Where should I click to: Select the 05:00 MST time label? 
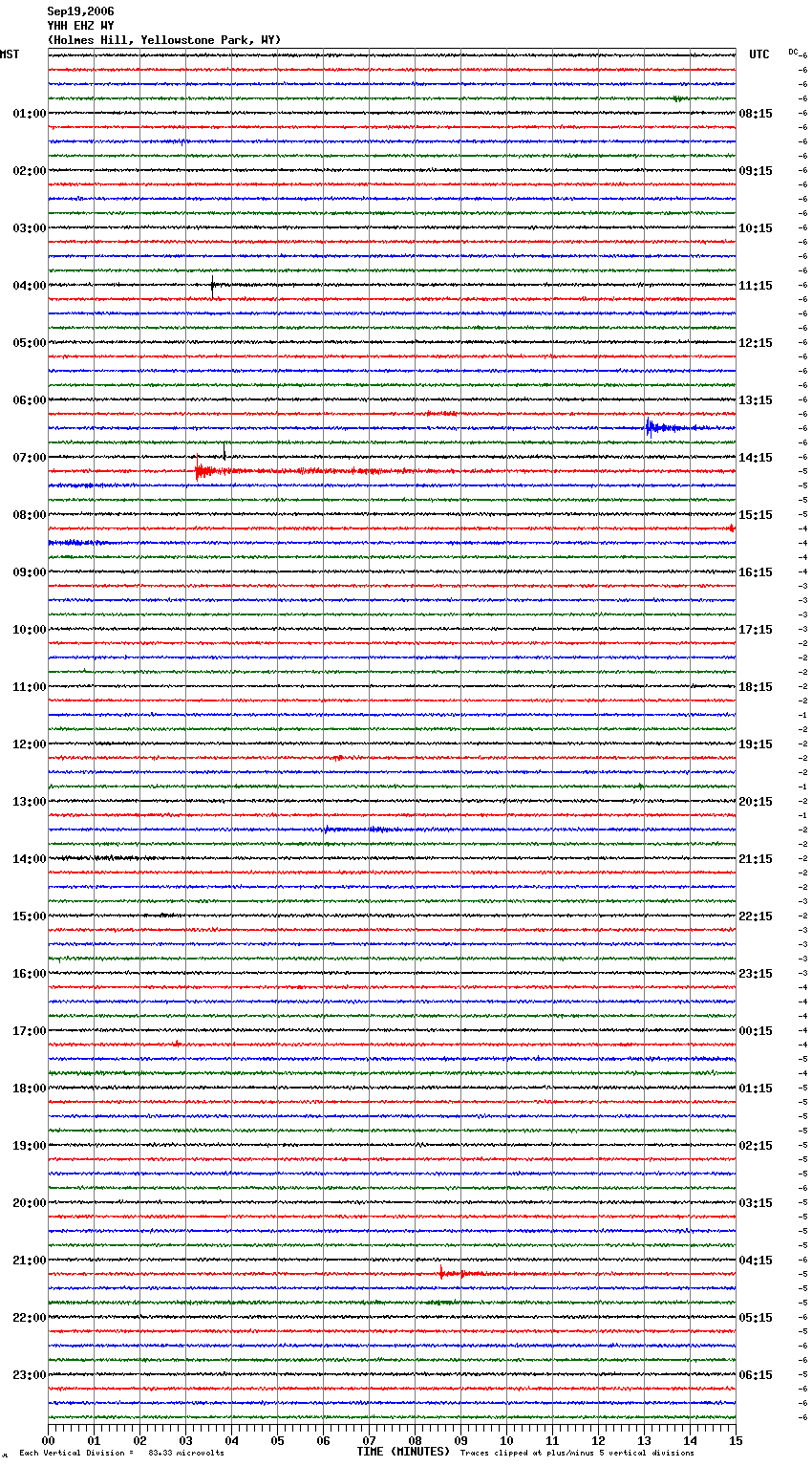pyautogui.click(x=30, y=343)
